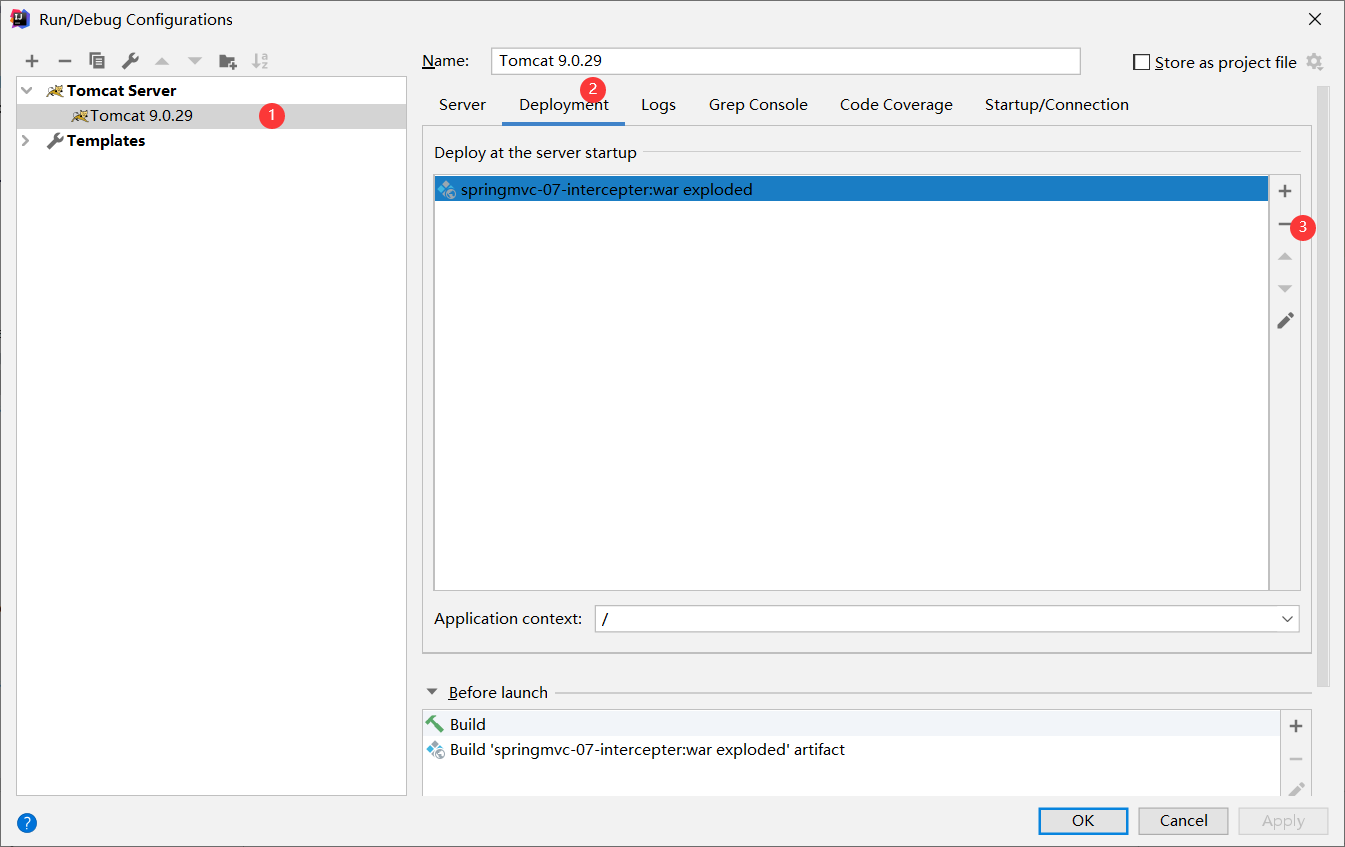Sort configurations alphabetically
Viewport: 1345px width, 847px height.
[260, 62]
